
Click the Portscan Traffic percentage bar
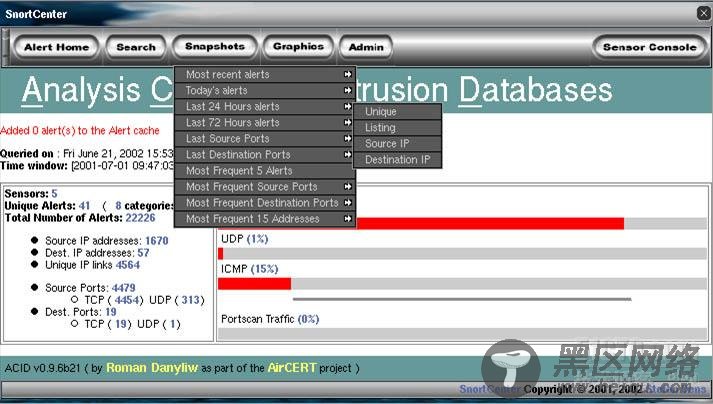(x=462, y=333)
